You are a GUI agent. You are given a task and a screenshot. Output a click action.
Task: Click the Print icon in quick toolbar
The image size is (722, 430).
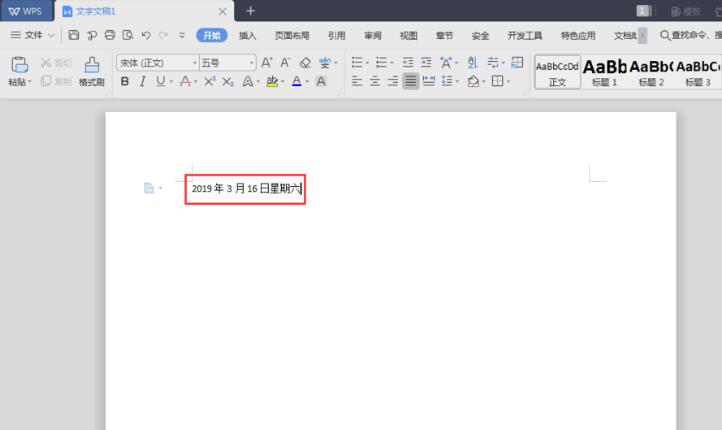point(110,35)
